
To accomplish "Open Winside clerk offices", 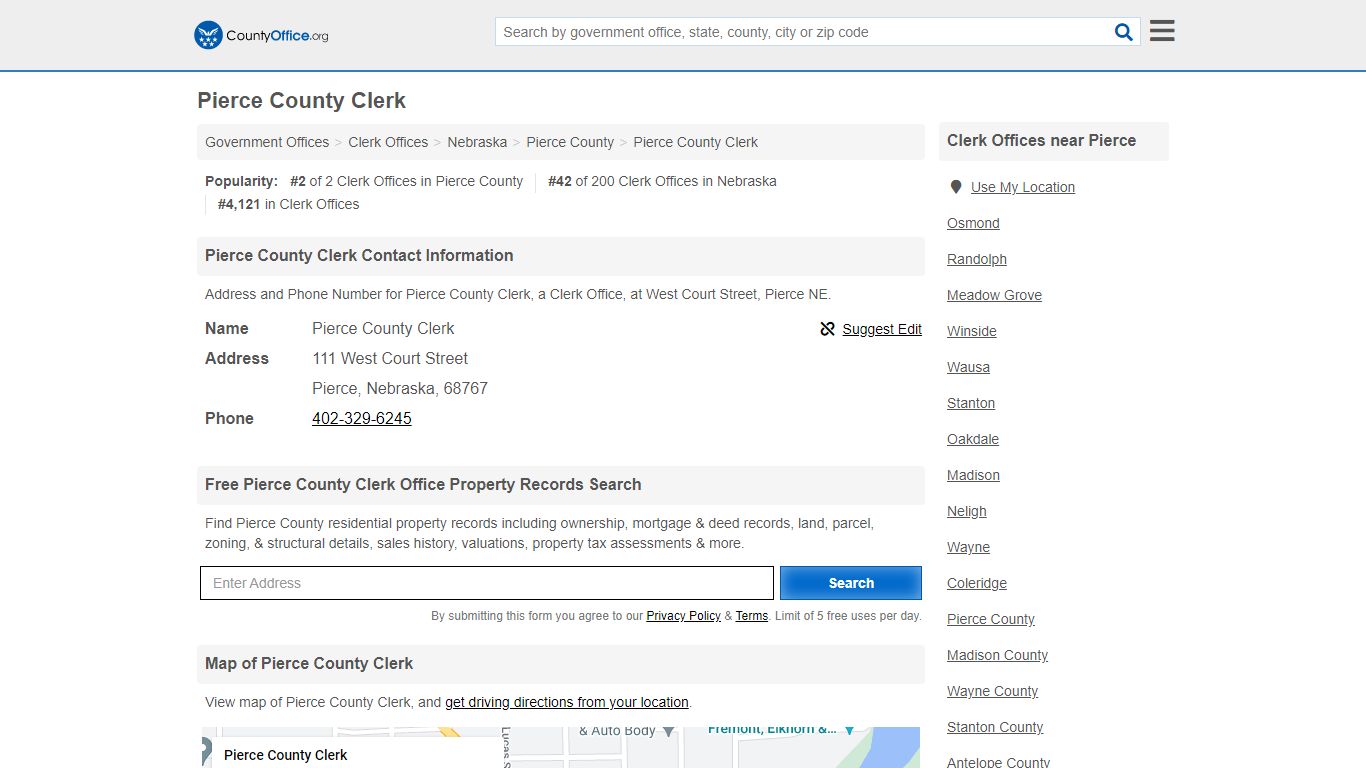I will coord(972,331).
